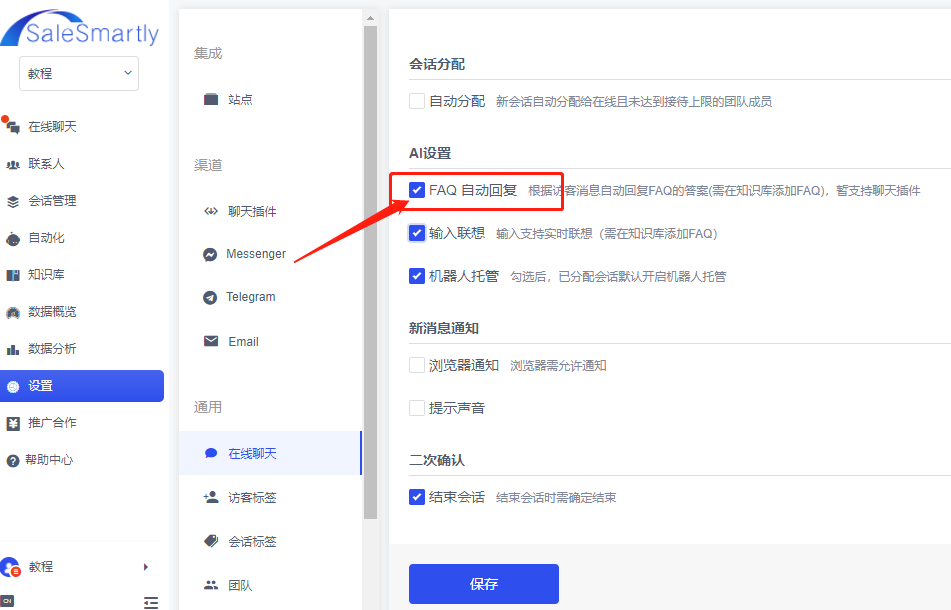Open 帮助中心 in the sidebar

point(82,460)
